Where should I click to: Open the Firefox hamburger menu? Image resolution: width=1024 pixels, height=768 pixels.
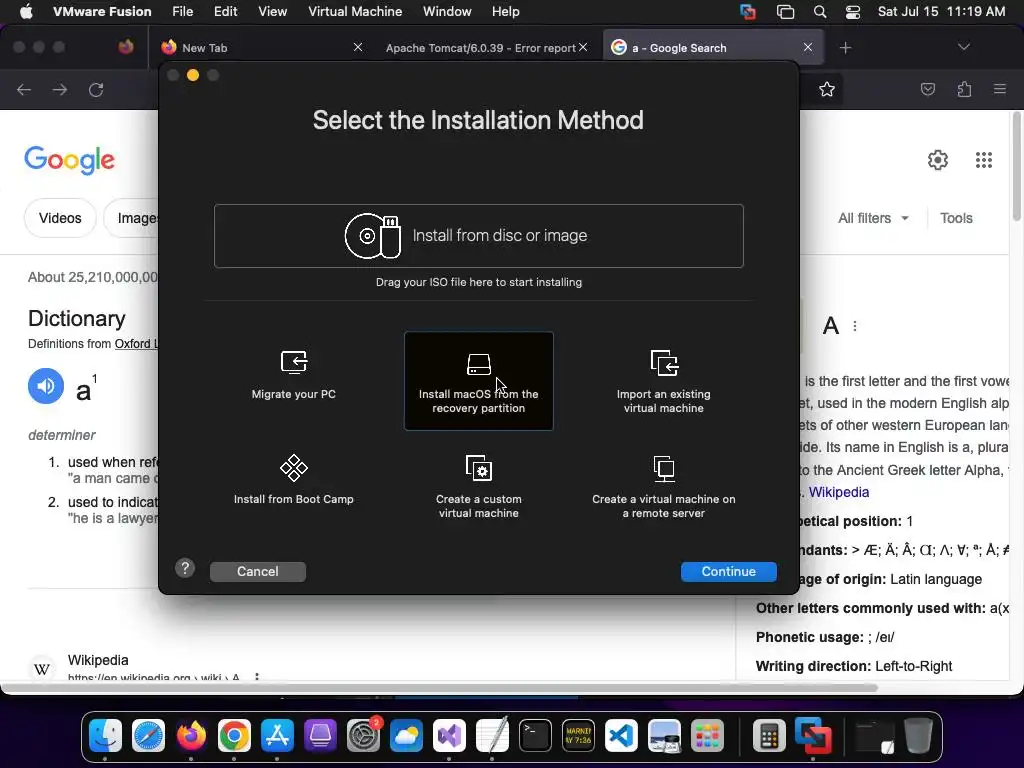click(x=1000, y=89)
